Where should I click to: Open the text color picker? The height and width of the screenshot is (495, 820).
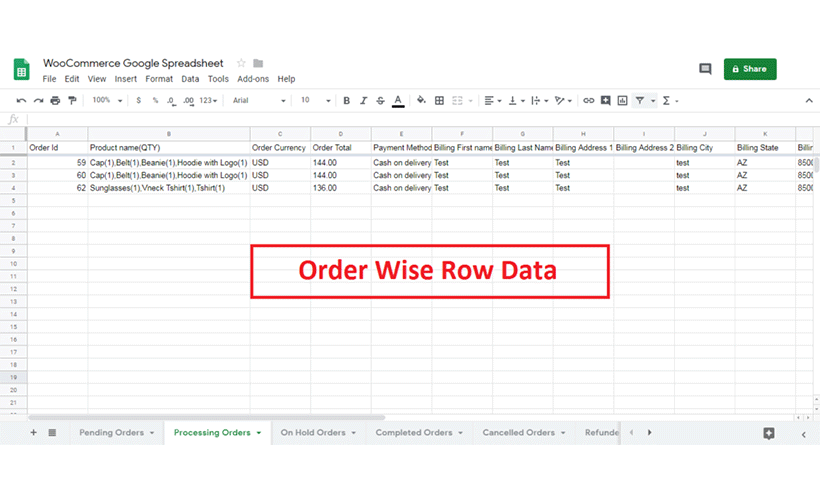398,101
